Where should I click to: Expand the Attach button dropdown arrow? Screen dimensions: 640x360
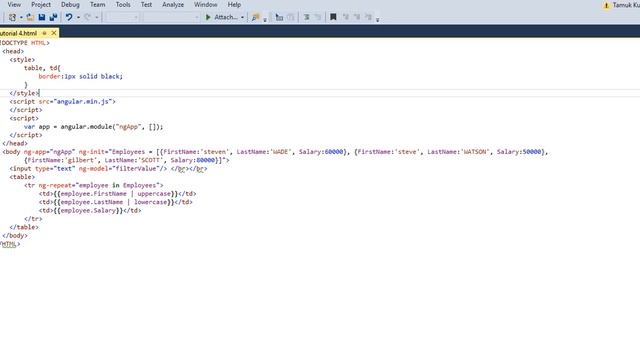[242, 18]
